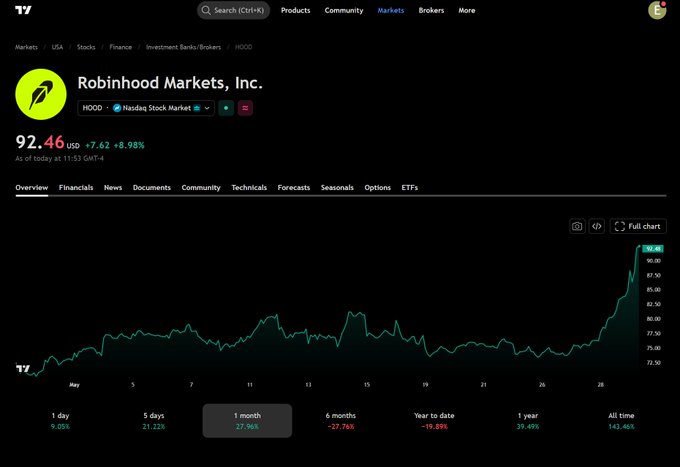Select the 6 months range
The width and height of the screenshot is (680, 467).
341,421
